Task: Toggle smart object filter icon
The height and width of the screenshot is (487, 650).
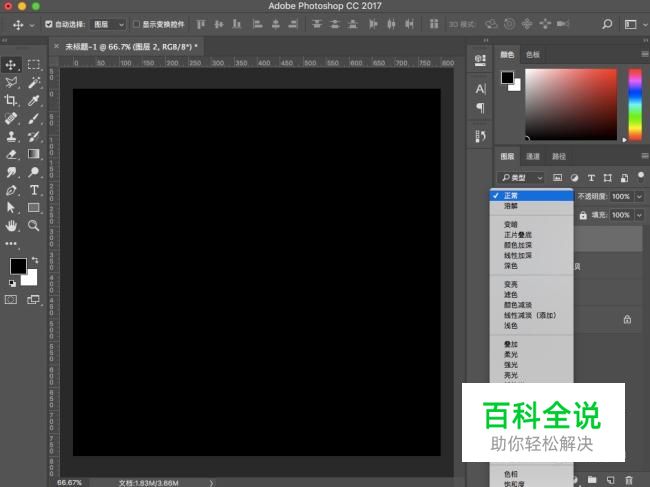Action: [624, 178]
